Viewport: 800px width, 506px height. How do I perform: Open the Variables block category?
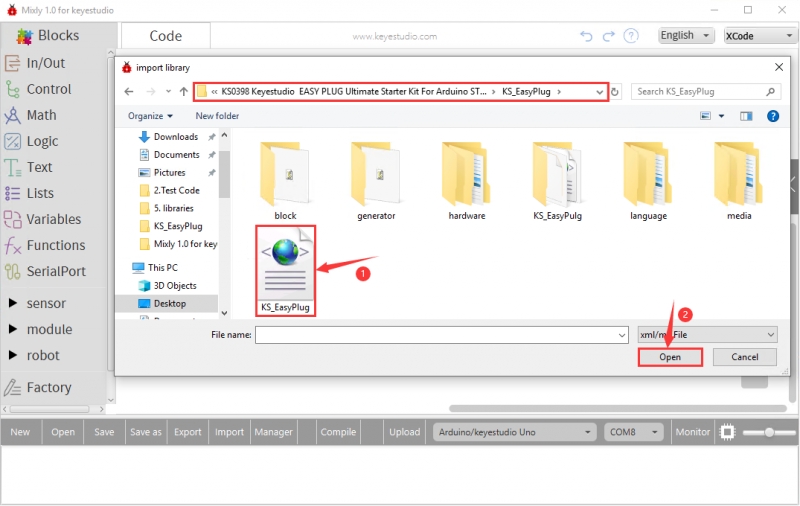(42, 219)
